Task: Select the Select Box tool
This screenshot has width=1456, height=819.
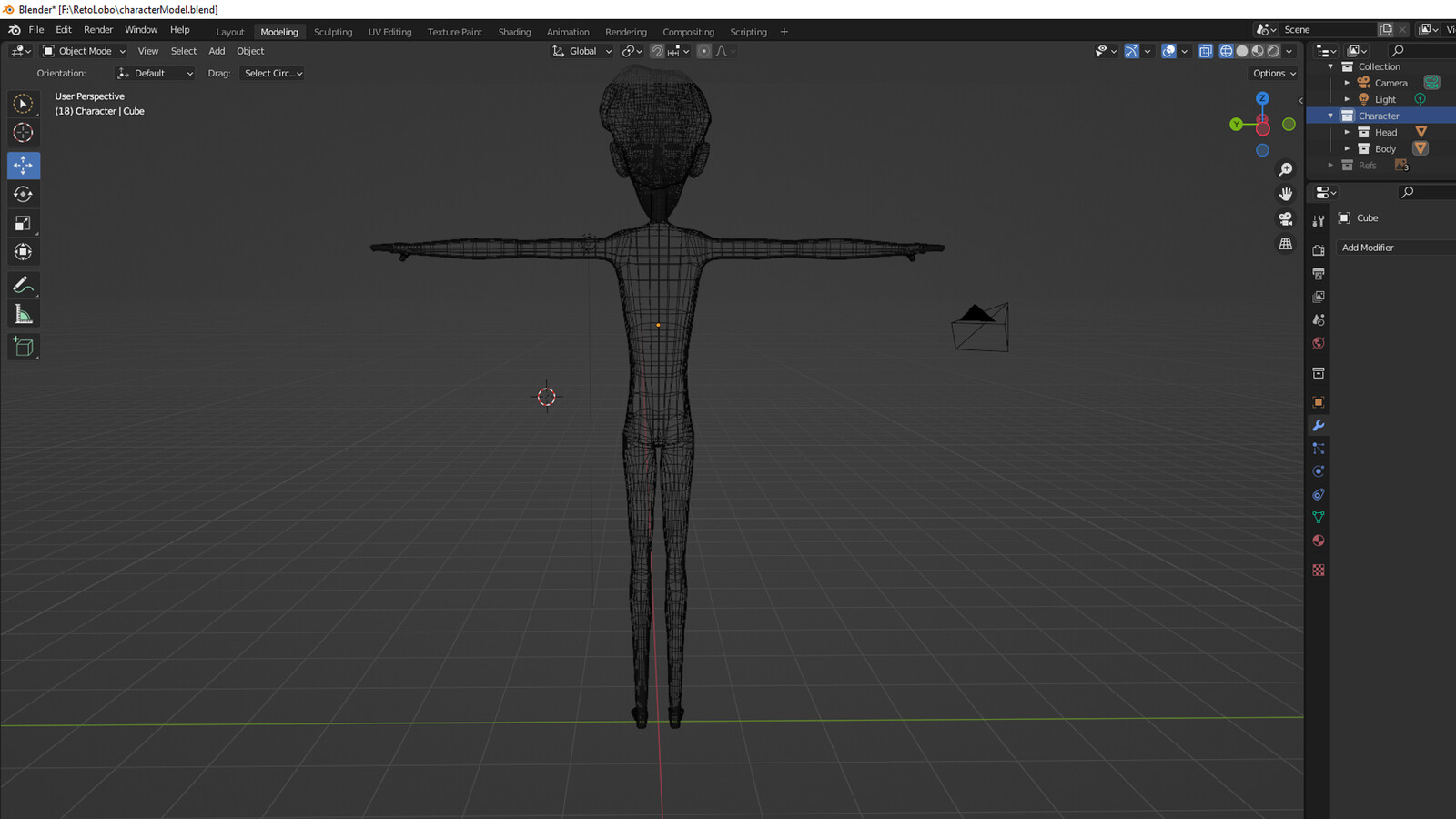Action: pyautogui.click(x=24, y=104)
